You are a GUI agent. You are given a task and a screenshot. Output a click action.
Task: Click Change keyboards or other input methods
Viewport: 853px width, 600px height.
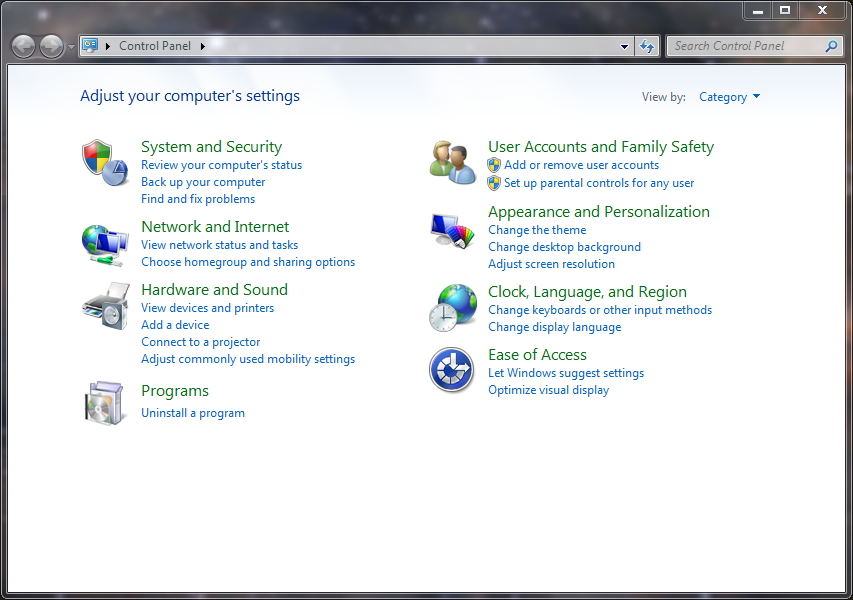point(599,310)
